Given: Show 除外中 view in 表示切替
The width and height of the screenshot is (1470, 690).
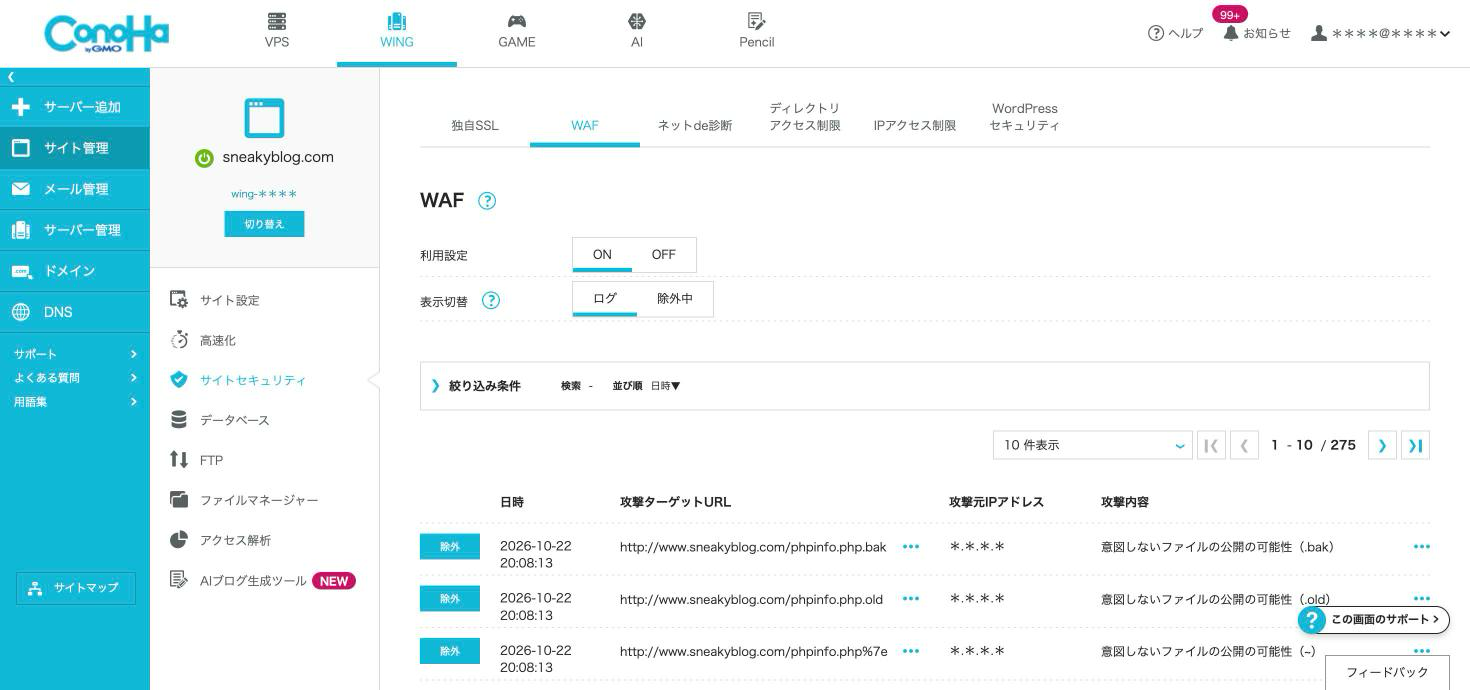Looking at the screenshot, I should pos(675,298).
